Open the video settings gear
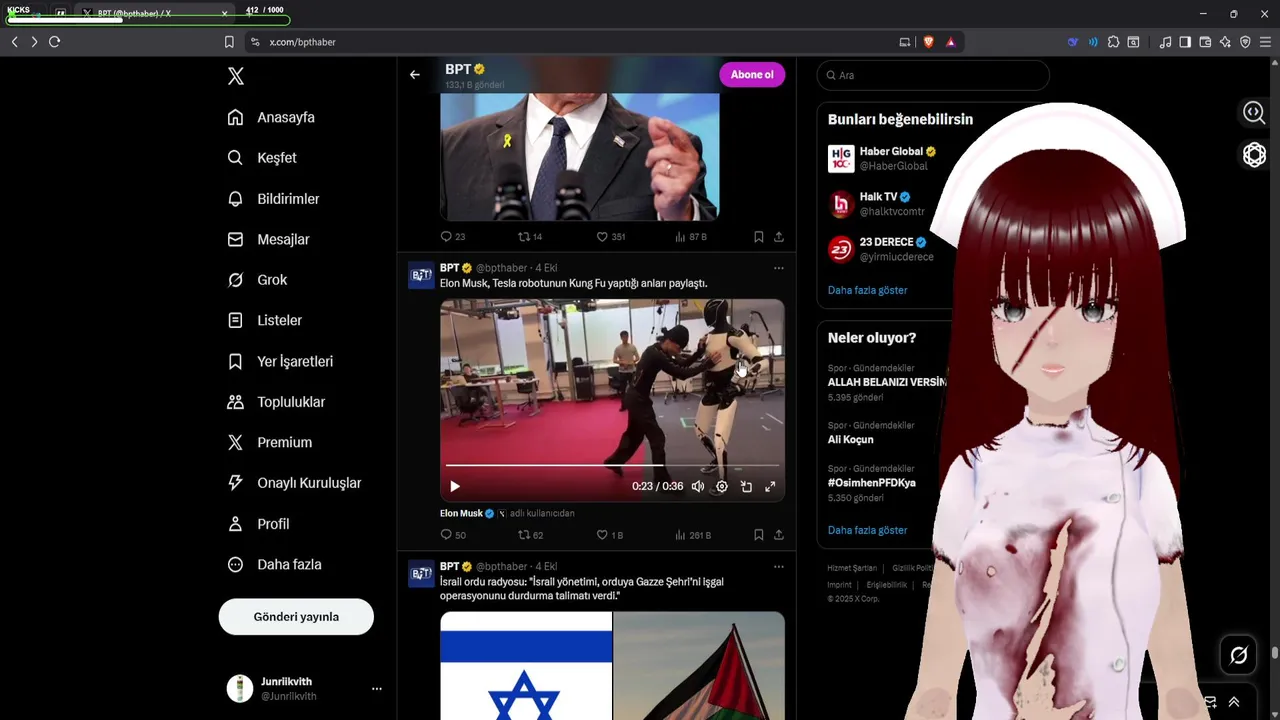 [x=722, y=487]
